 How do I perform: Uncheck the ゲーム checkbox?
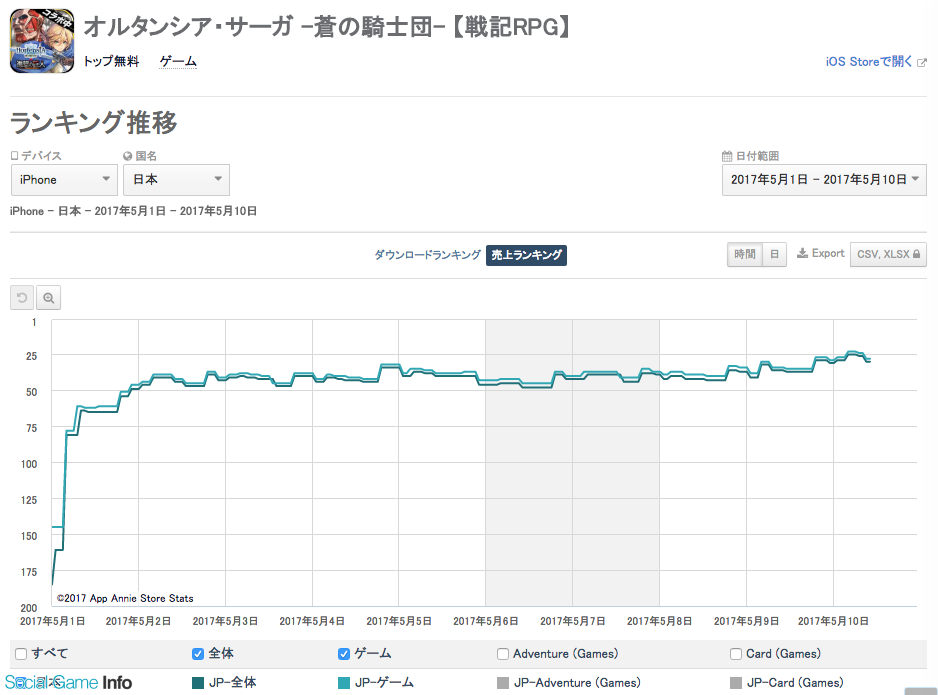tap(344, 654)
